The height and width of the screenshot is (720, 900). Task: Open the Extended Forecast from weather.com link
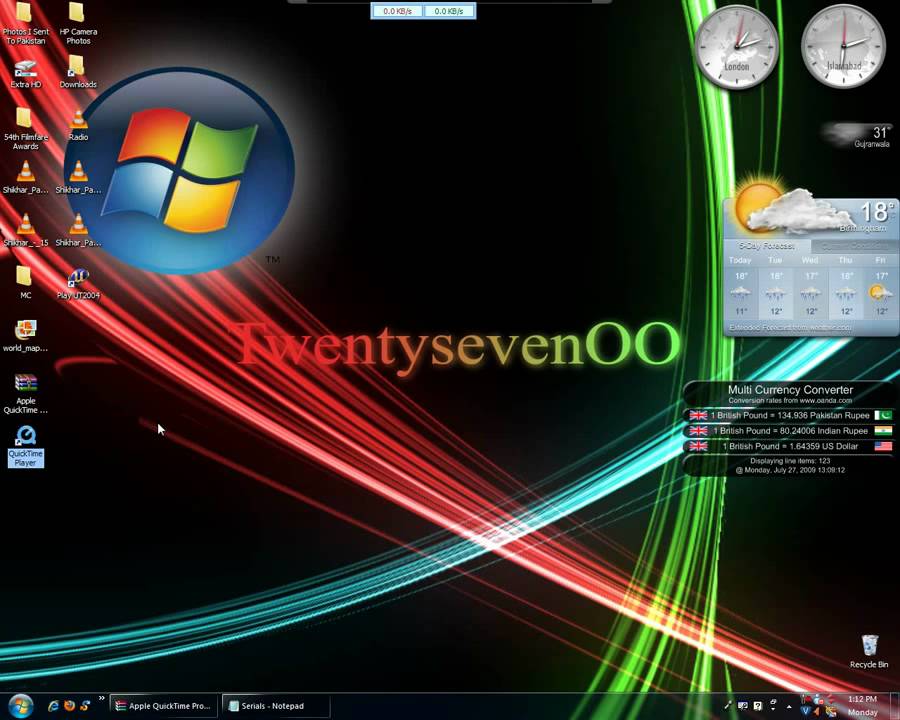point(790,327)
